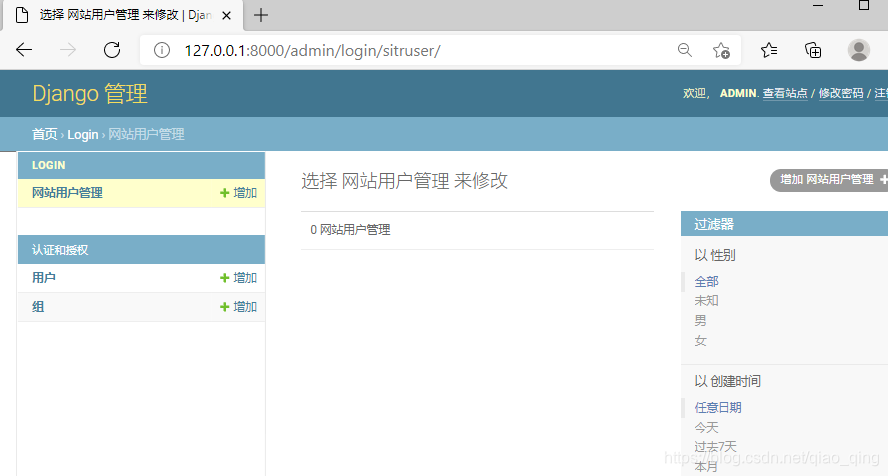Open 组 in the sidebar

click(x=38, y=307)
